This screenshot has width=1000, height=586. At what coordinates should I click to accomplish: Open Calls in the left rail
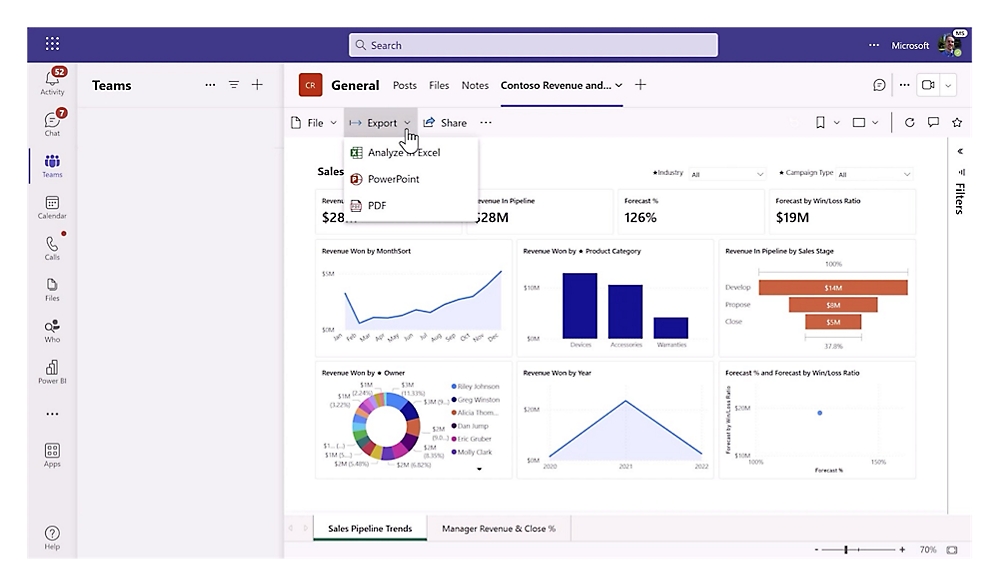tap(52, 248)
